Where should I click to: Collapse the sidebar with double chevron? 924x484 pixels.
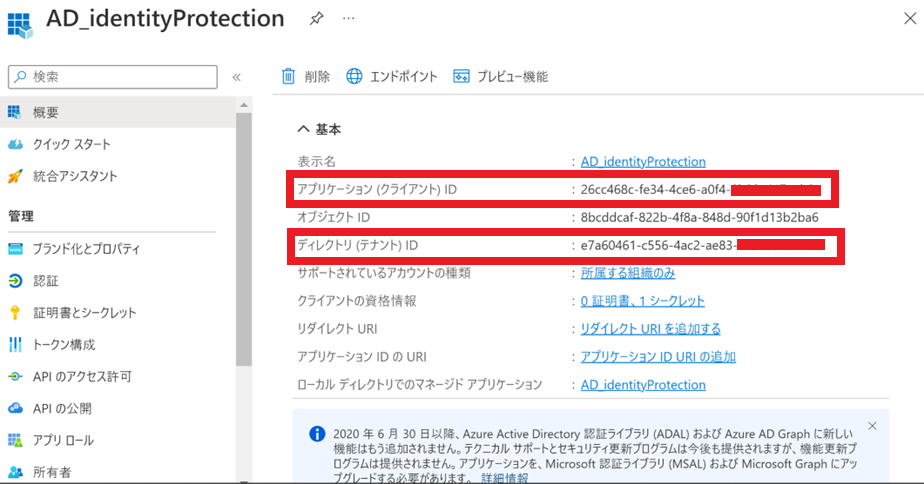tap(236, 77)
